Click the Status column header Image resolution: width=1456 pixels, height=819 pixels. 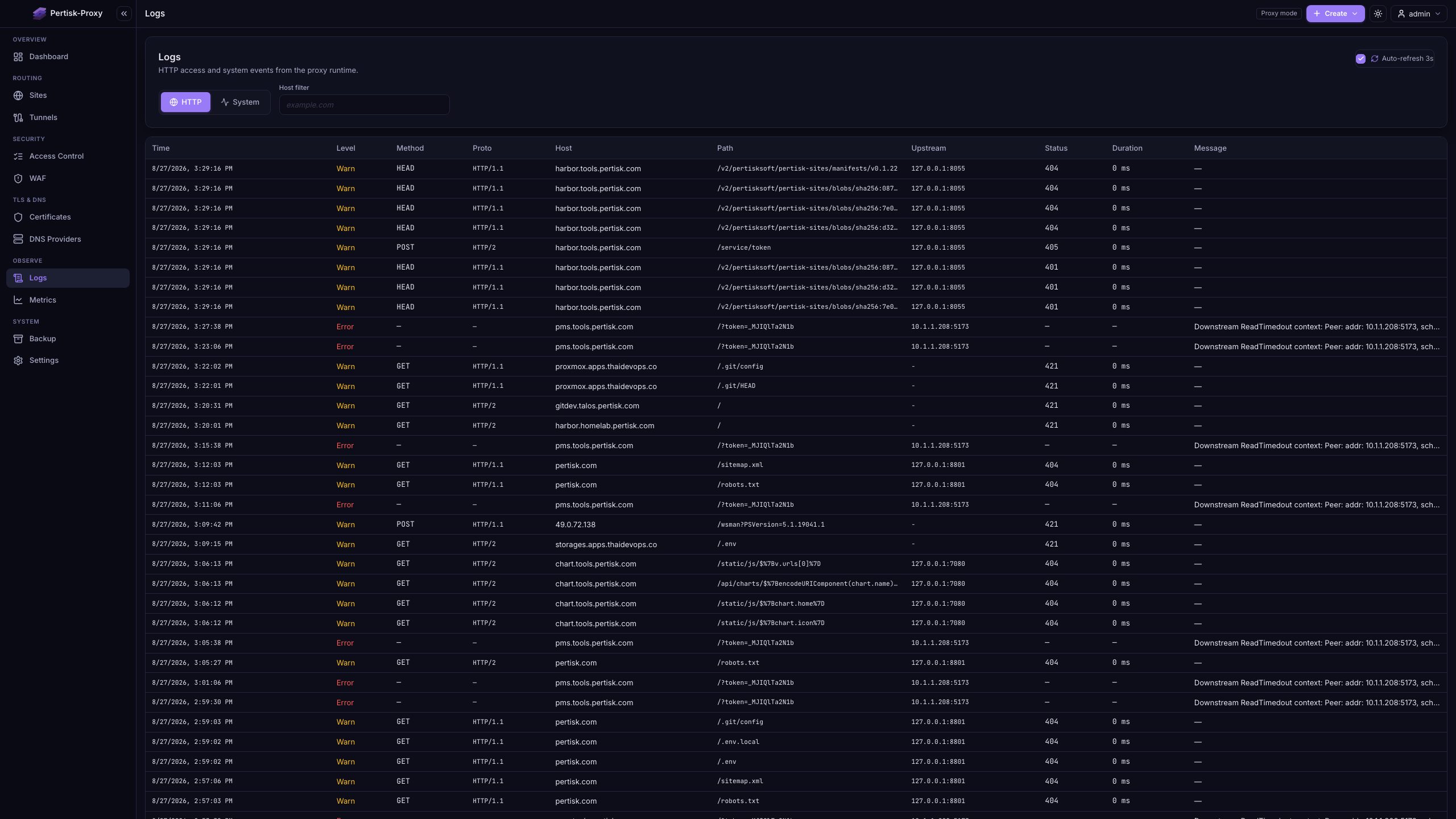[x=1056, y=148]
